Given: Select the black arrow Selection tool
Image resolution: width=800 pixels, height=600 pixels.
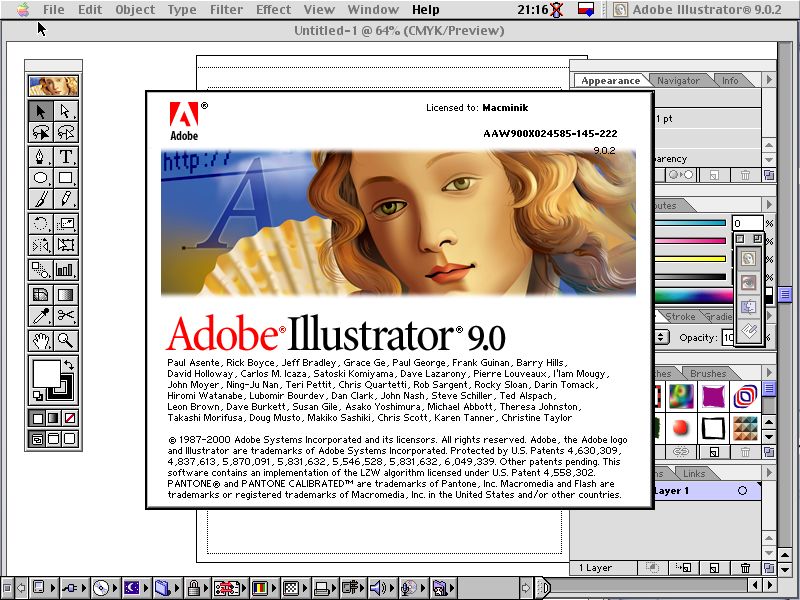Looking at the screenshot, I should pos(41,111).
